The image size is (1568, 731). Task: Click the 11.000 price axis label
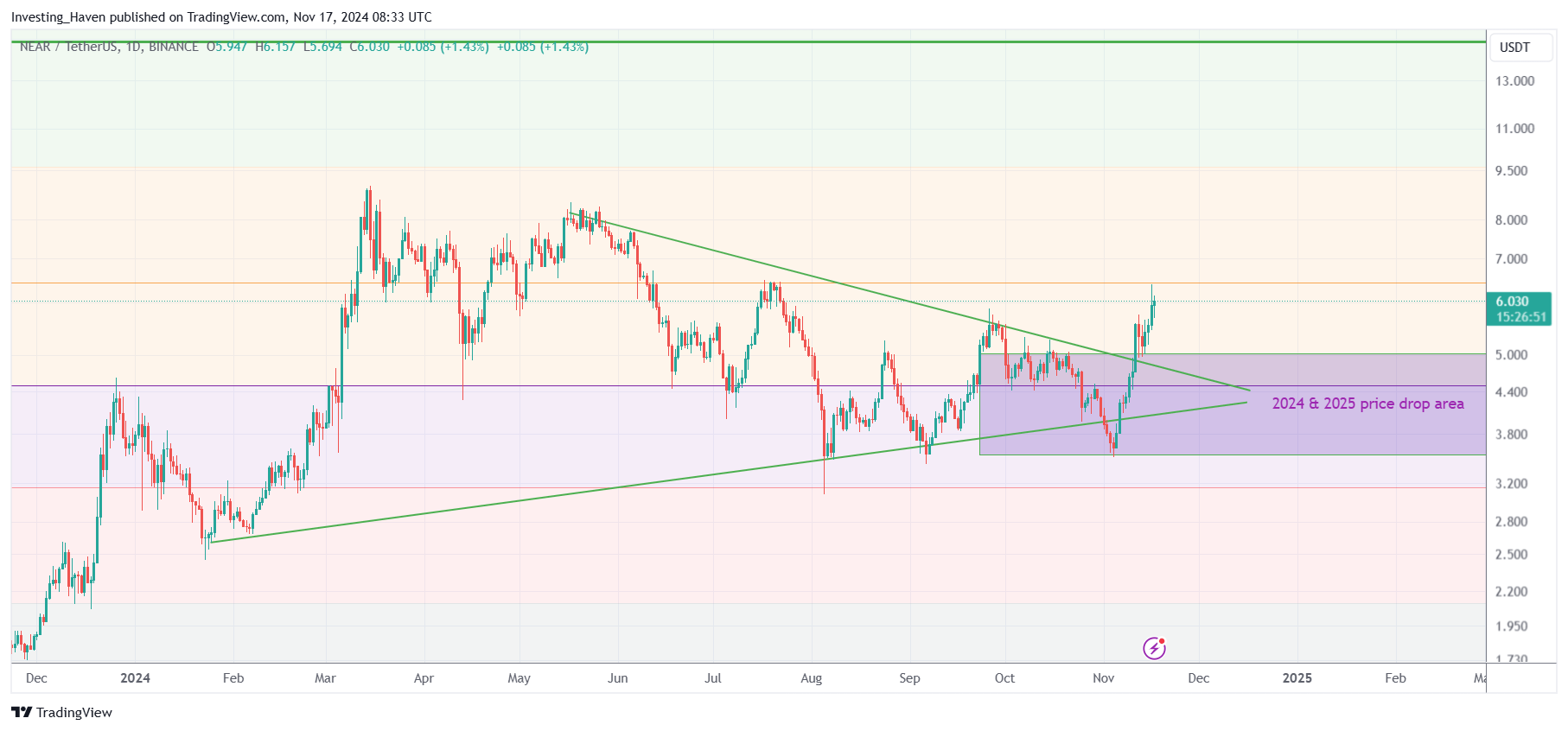point(1514,129)
